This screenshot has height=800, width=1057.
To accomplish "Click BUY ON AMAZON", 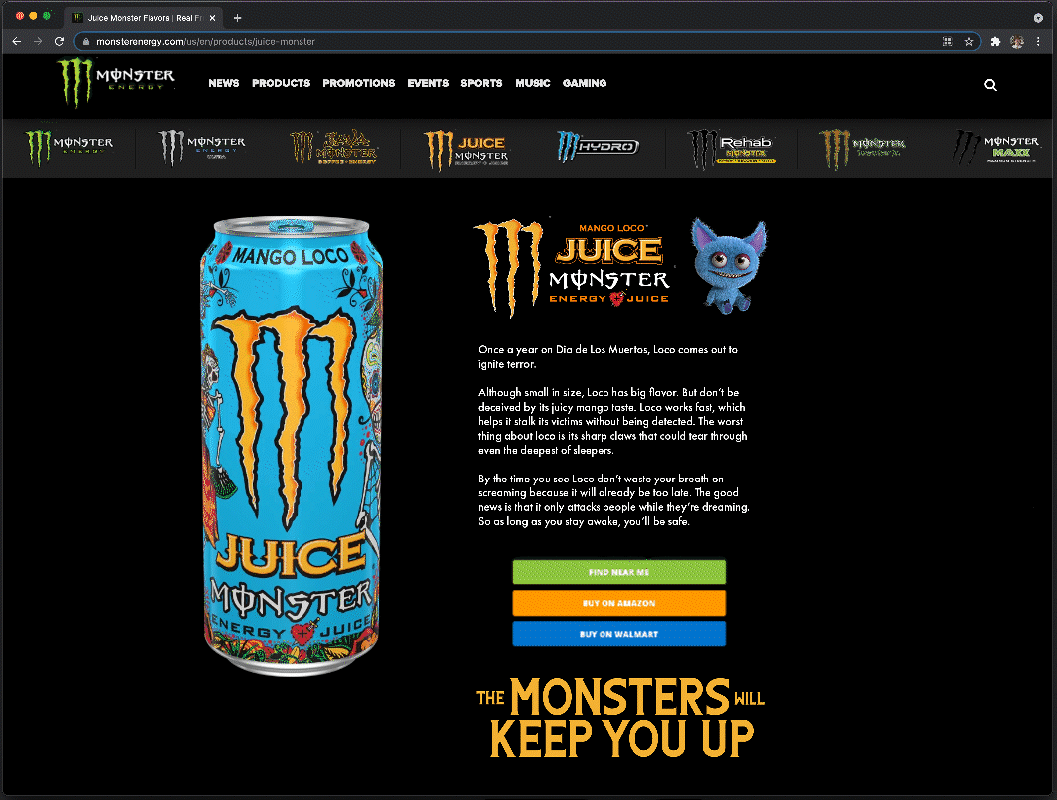I will [x=619, y=603].
